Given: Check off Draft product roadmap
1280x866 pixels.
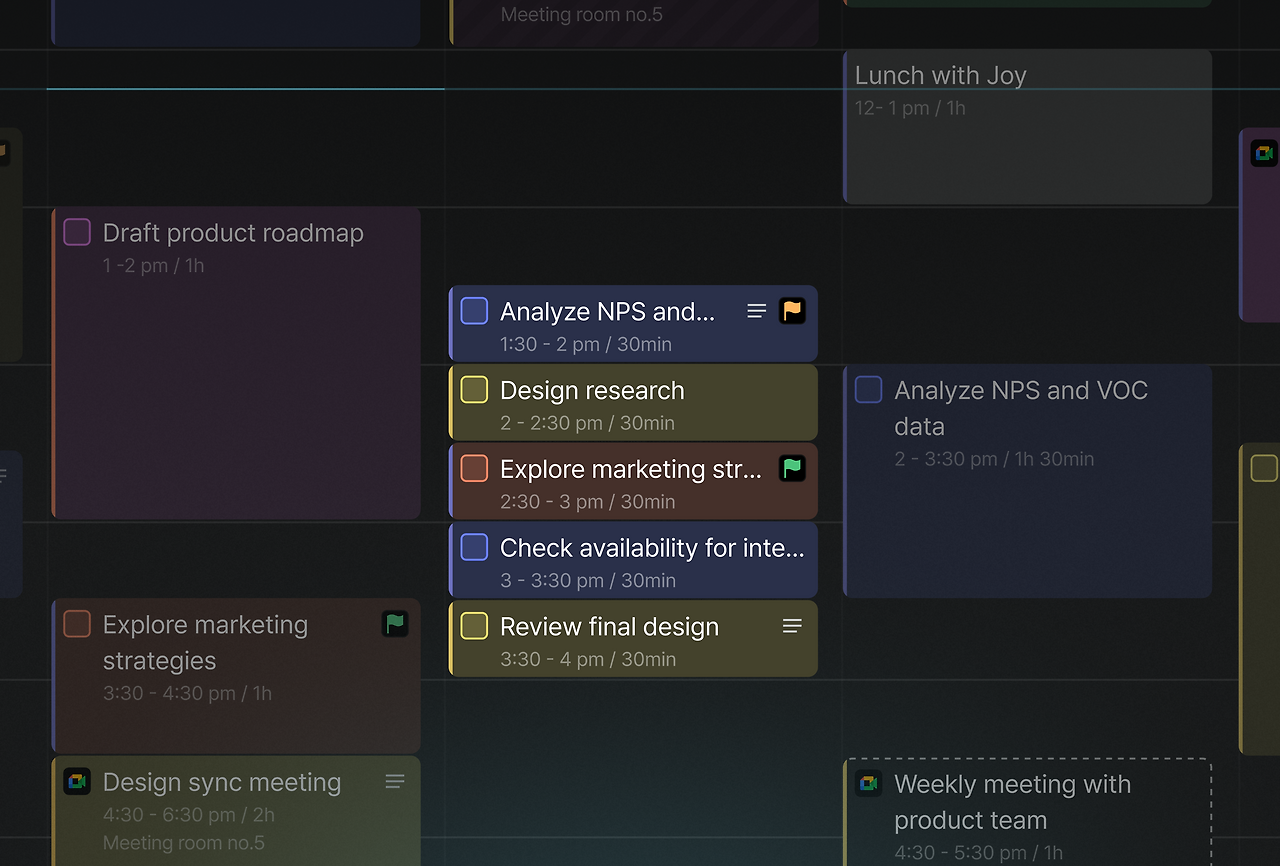Looking at the screenshot, I should (x=77, y=232).
